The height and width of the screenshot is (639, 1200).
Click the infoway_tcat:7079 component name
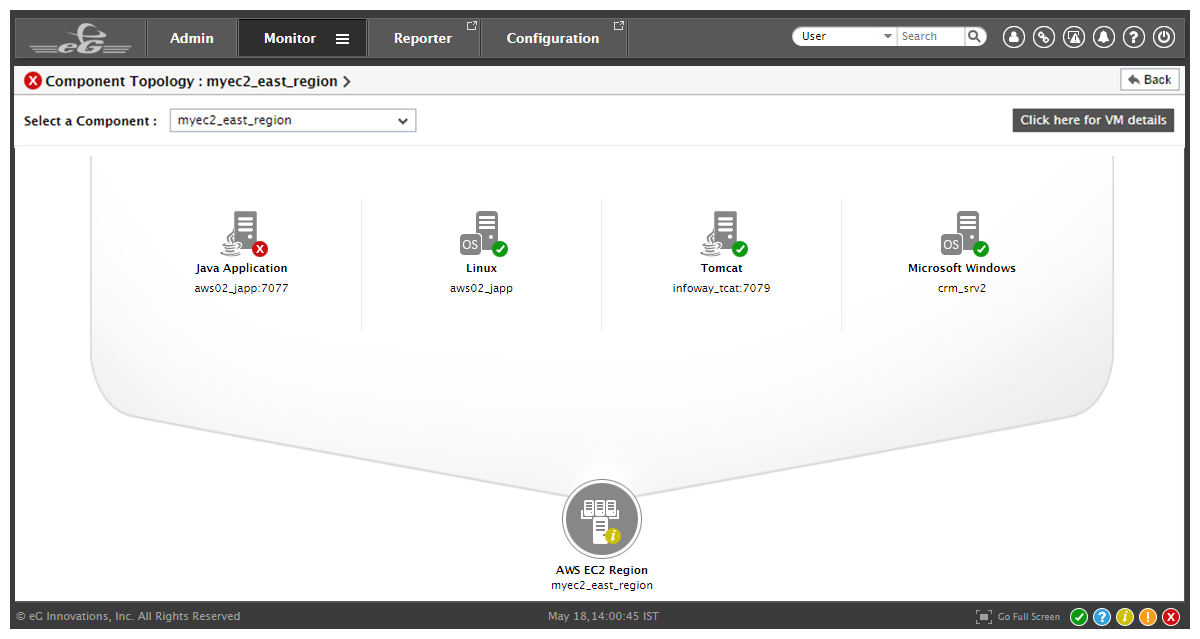point(722,288)
